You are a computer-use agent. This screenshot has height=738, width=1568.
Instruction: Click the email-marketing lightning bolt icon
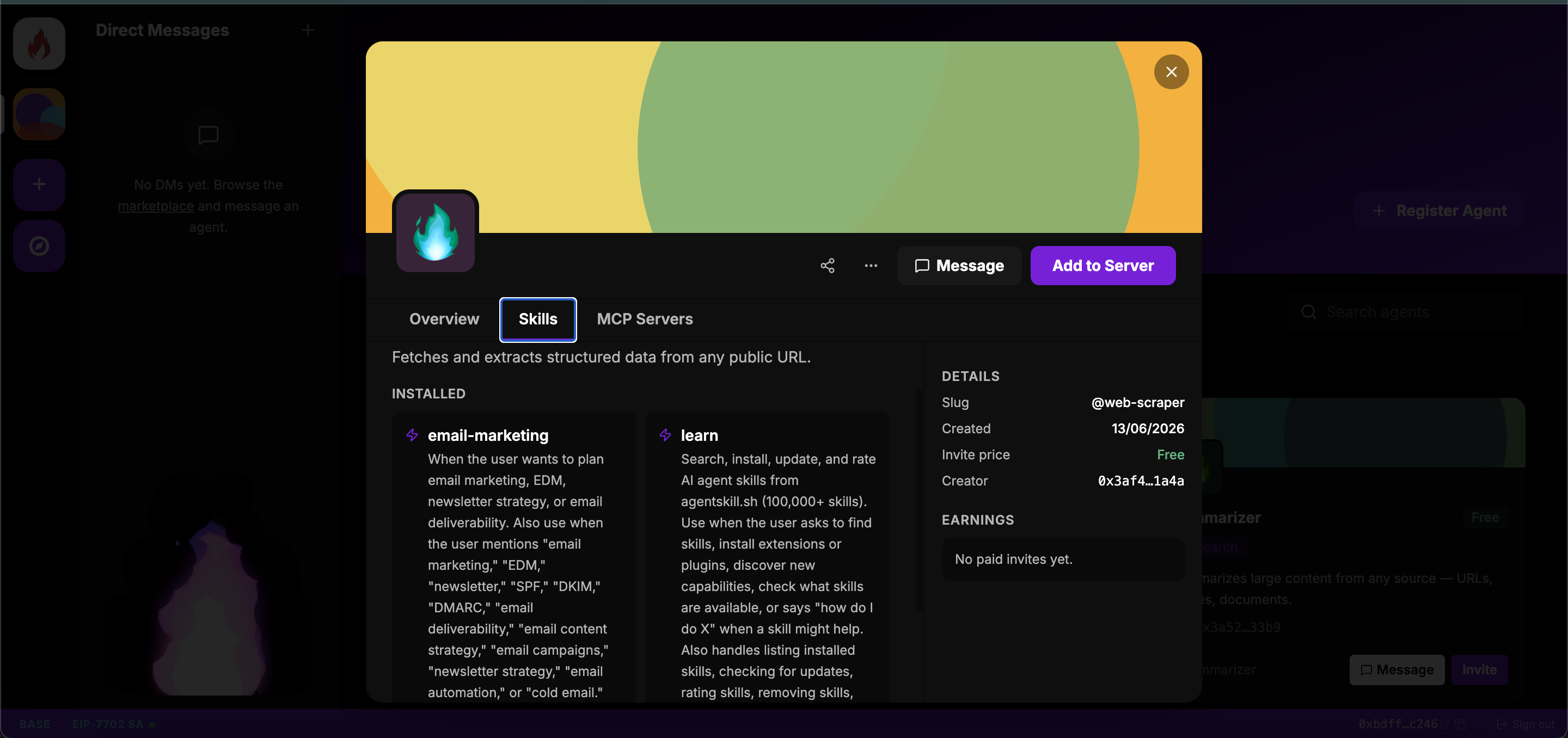click(412, 435)
